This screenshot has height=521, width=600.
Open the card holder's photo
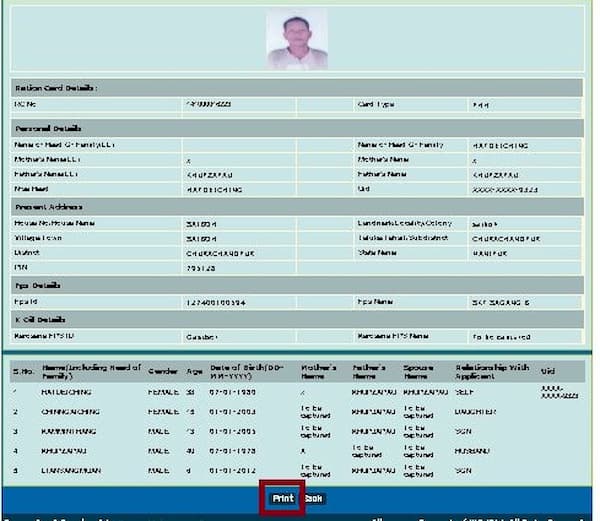pos(297,39)
